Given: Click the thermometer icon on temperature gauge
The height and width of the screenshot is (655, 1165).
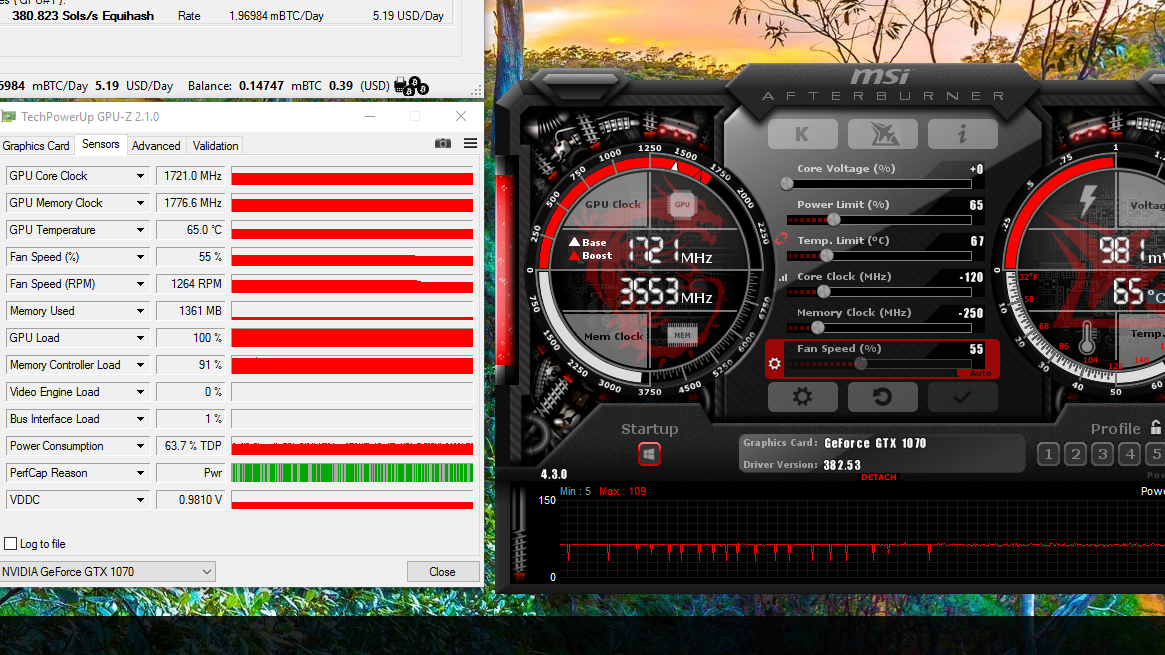Looking at the screenshot, I should coord(1087,337).
